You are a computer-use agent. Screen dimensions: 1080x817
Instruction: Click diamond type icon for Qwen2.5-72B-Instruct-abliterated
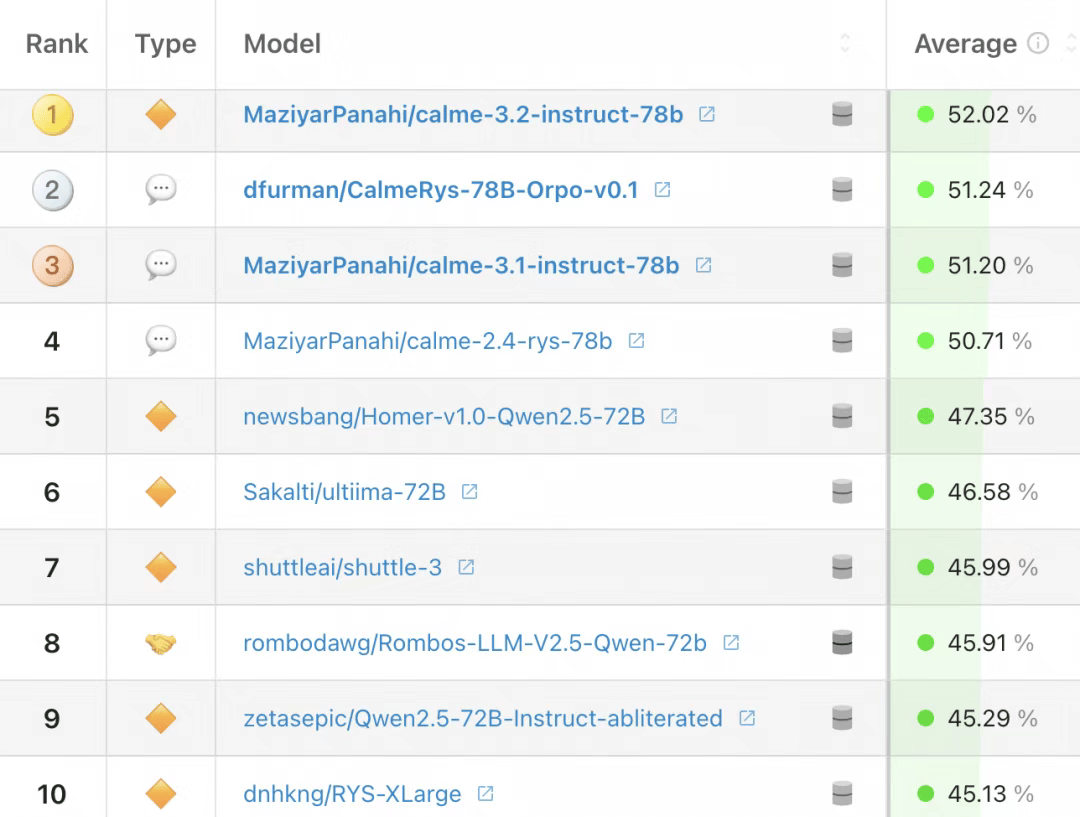[161, 718]
